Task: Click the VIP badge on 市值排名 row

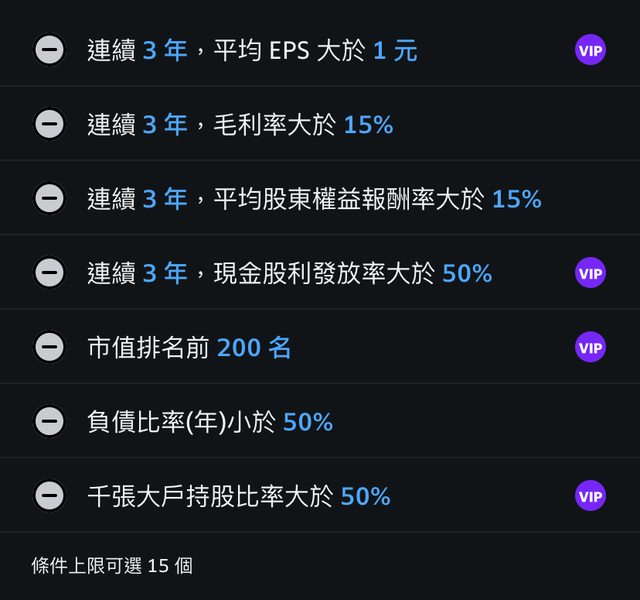Action: (x=590, y=347)
